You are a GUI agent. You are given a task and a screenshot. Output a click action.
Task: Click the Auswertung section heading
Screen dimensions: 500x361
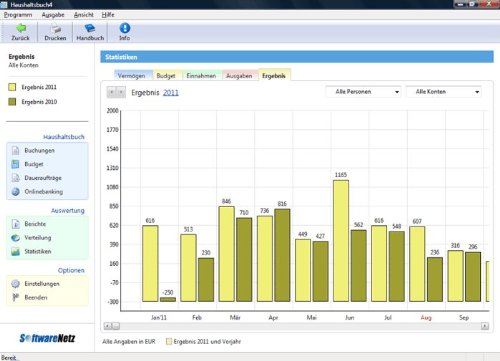68,211
